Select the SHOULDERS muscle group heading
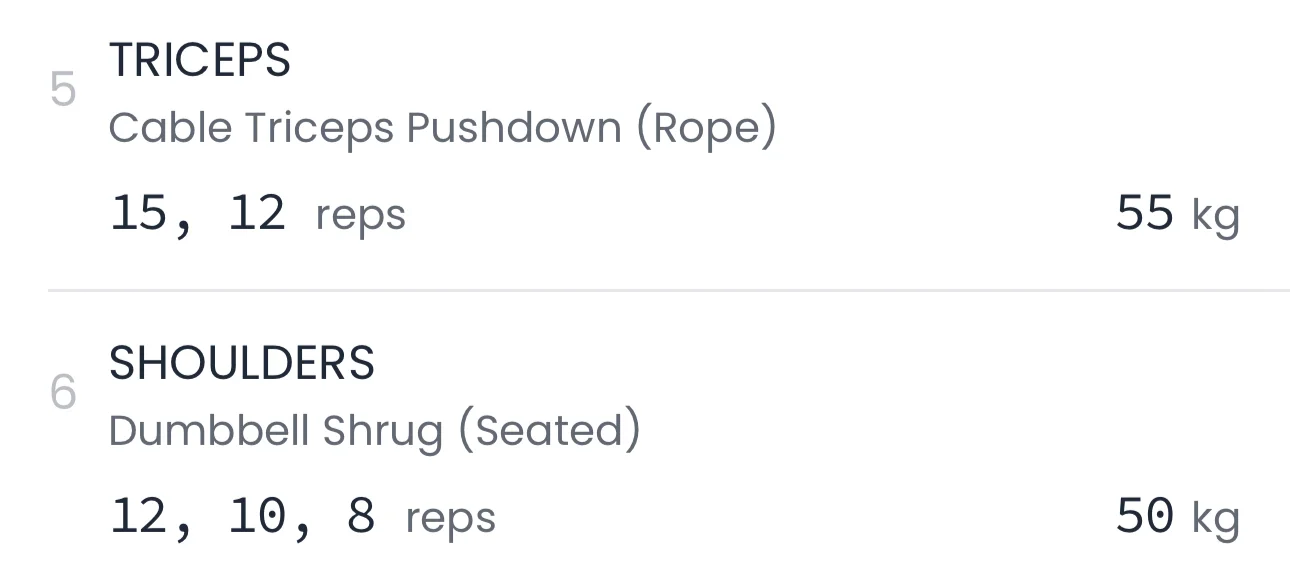 click(x=241, y=362)
